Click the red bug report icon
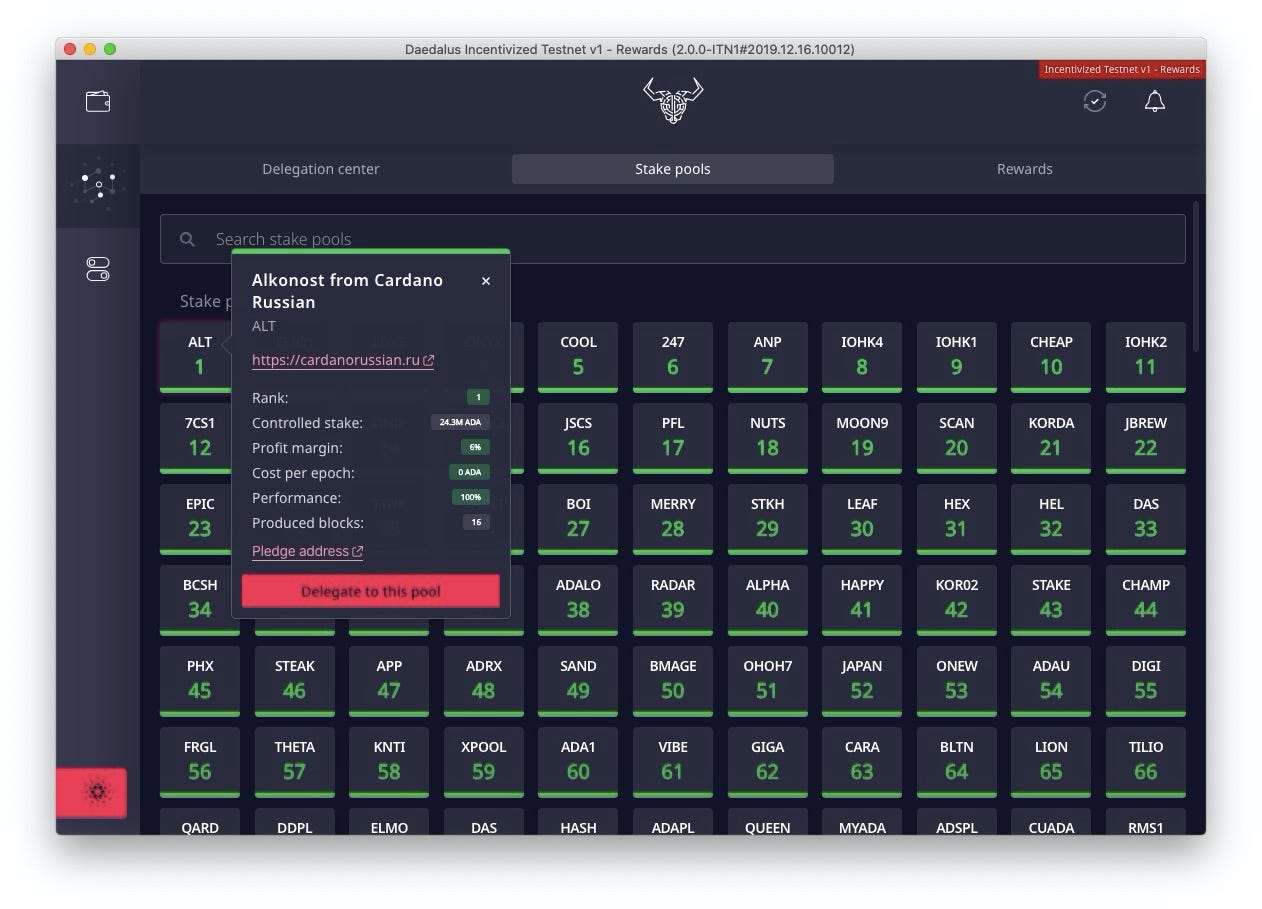1262x909 pixels. pos(92,792)
